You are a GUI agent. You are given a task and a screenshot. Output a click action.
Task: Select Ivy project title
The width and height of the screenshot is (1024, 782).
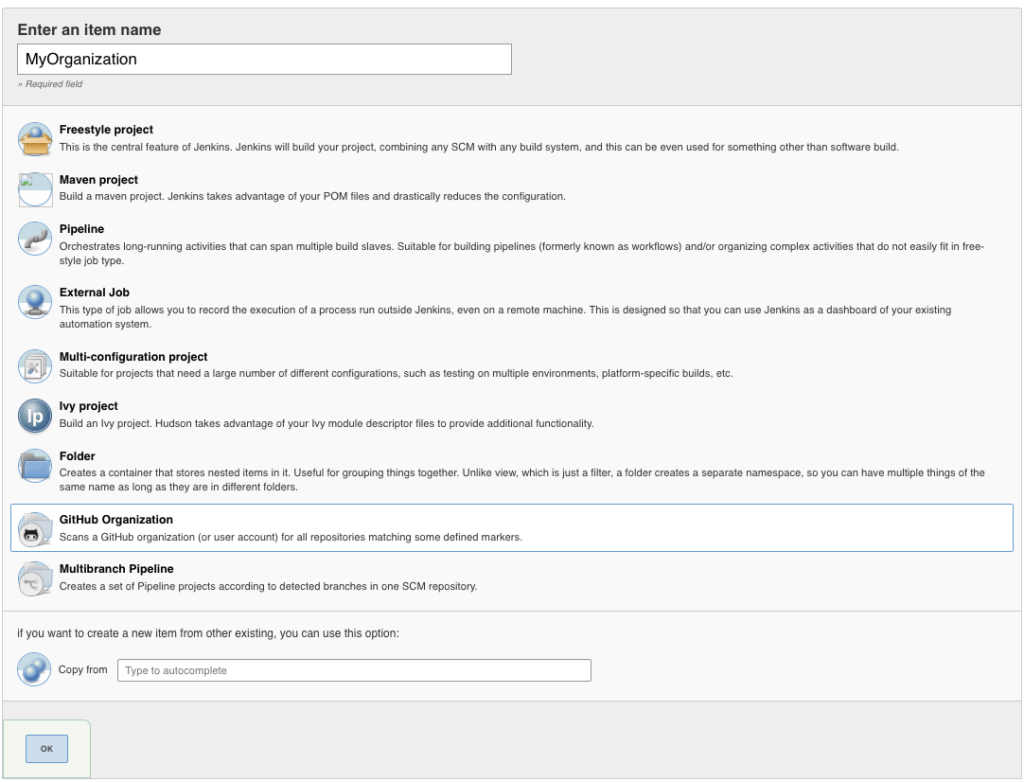(x=88, y=406)
